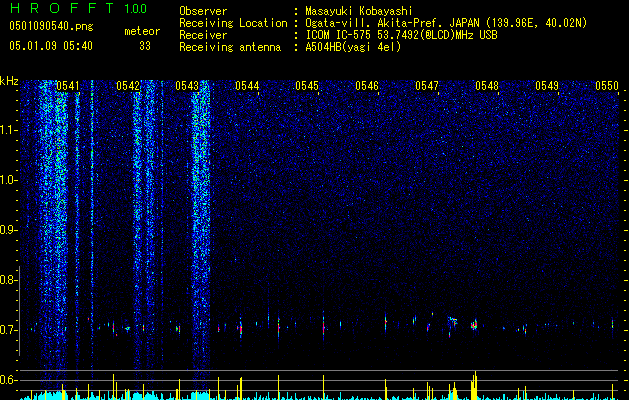Click the HROFFT 1.0.0 title text

click(x=78, y=8)
